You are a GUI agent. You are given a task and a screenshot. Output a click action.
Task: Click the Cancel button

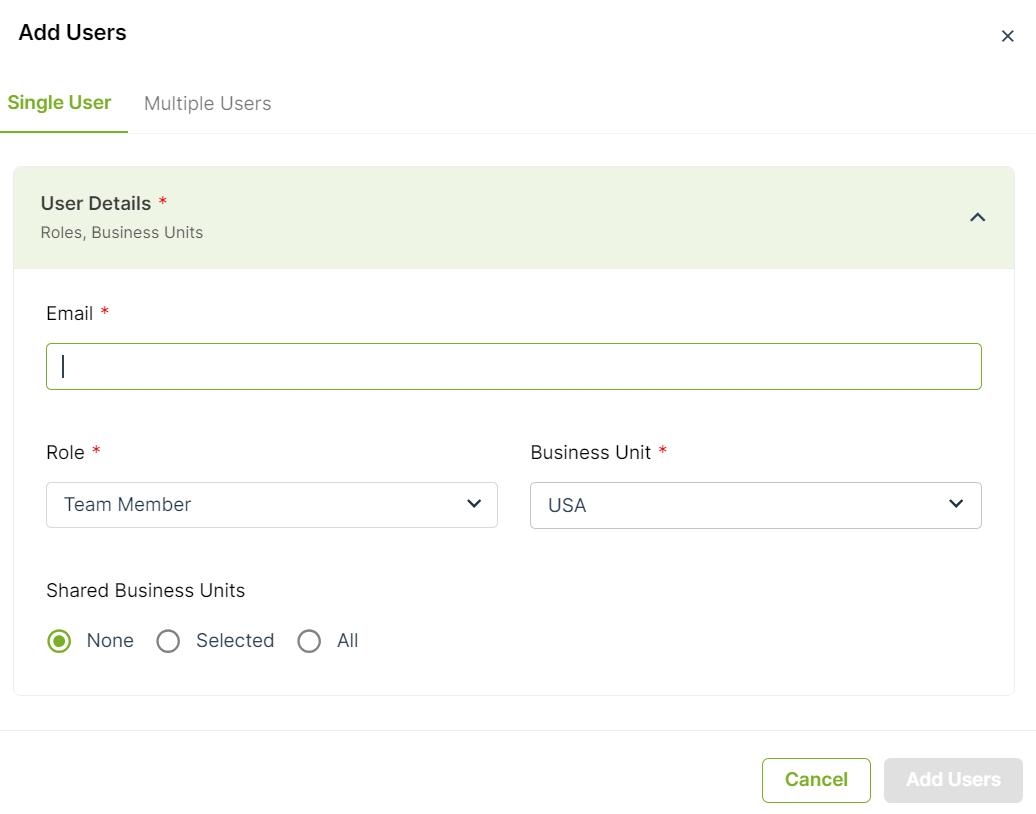[x=816, y=780]
